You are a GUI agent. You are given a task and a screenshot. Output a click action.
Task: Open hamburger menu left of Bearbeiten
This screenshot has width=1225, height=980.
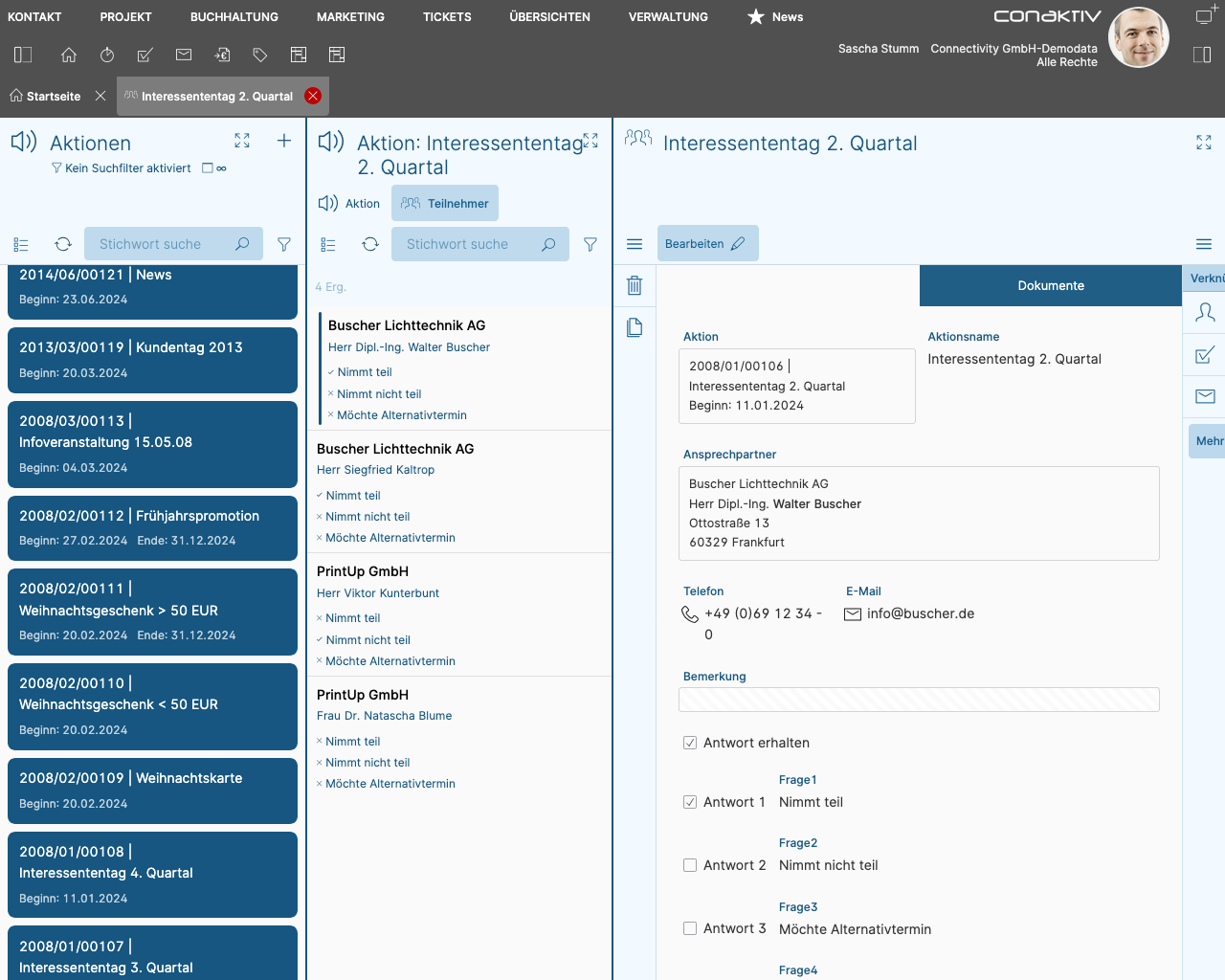[x=635, y=244]
